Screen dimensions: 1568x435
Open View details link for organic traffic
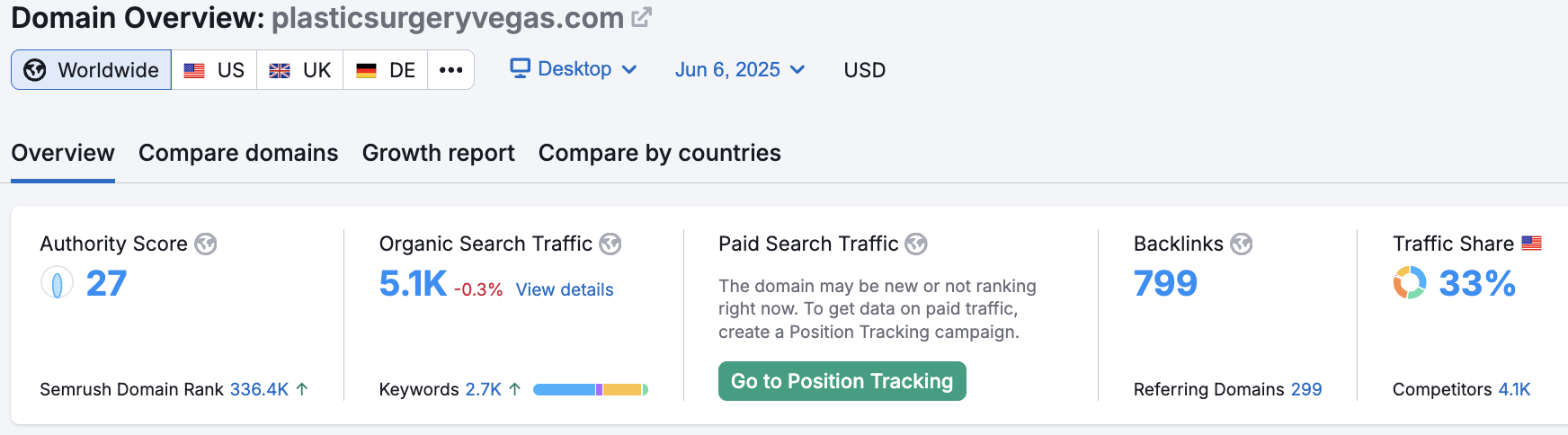565,289
